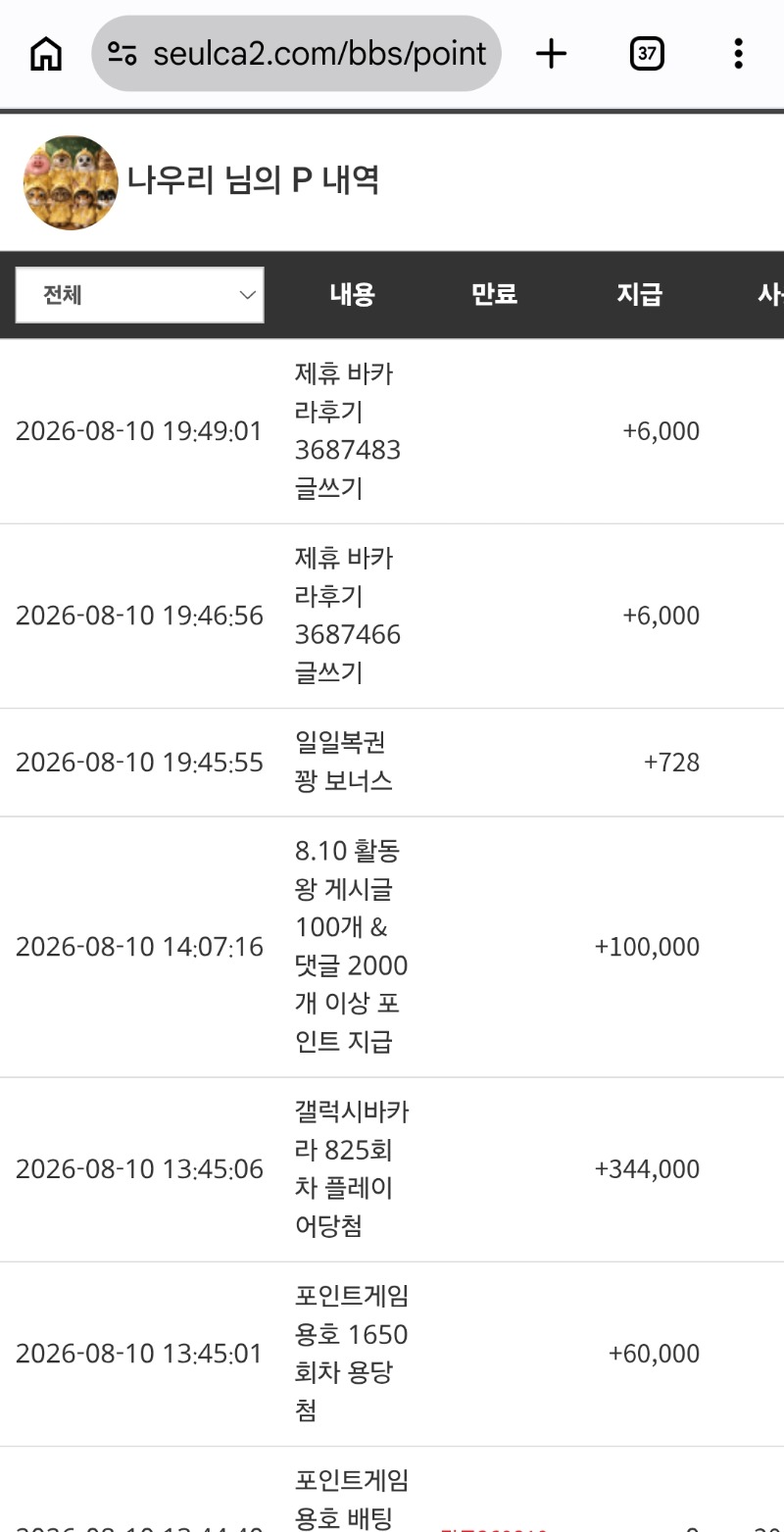The width and height of the screenshot is (784, 1532).
Task: Open the browser three-dot menu
Action: [x=738, y=54]
